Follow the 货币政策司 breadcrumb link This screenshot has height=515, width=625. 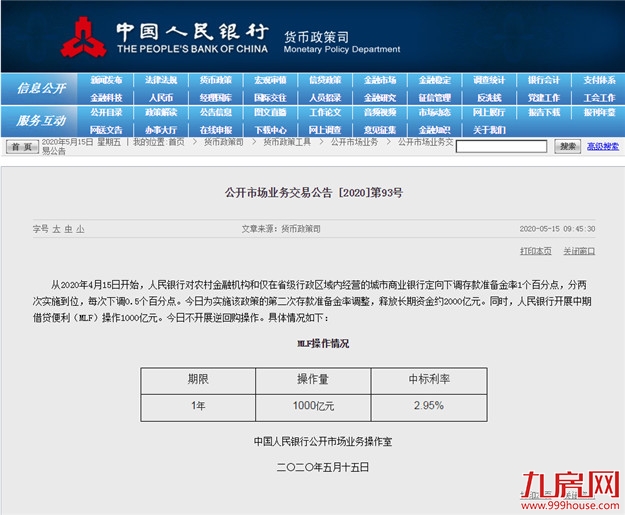coord(224,142)
